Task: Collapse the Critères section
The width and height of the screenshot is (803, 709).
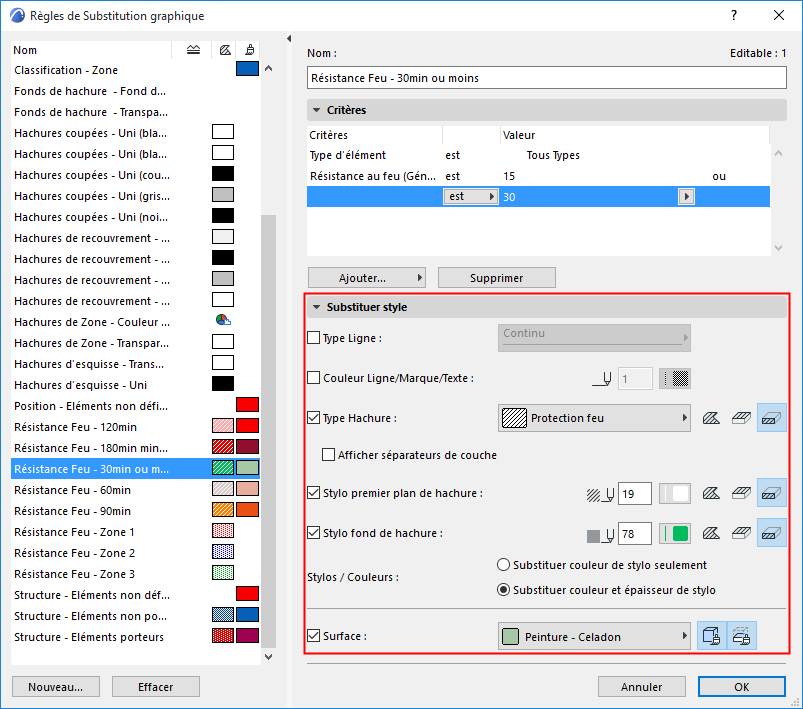Action: click(x=316, y=110)
